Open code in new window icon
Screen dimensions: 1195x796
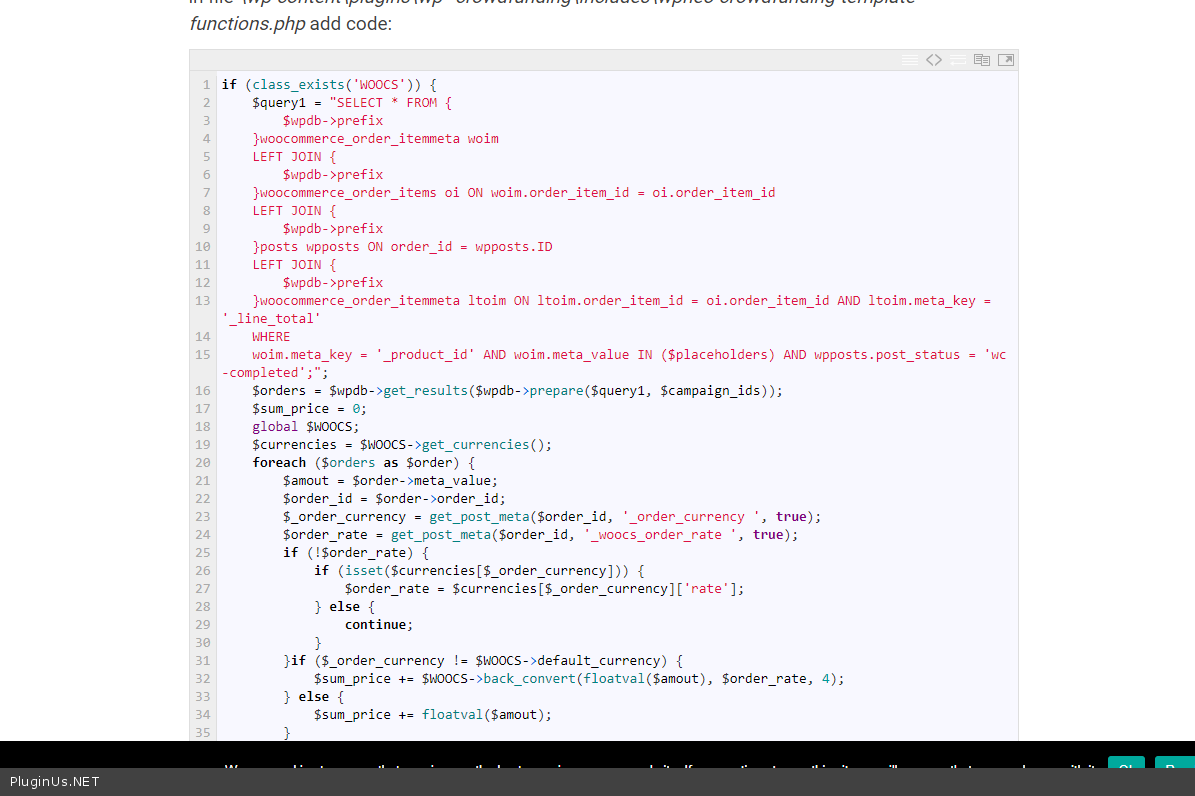(1006, 60)
